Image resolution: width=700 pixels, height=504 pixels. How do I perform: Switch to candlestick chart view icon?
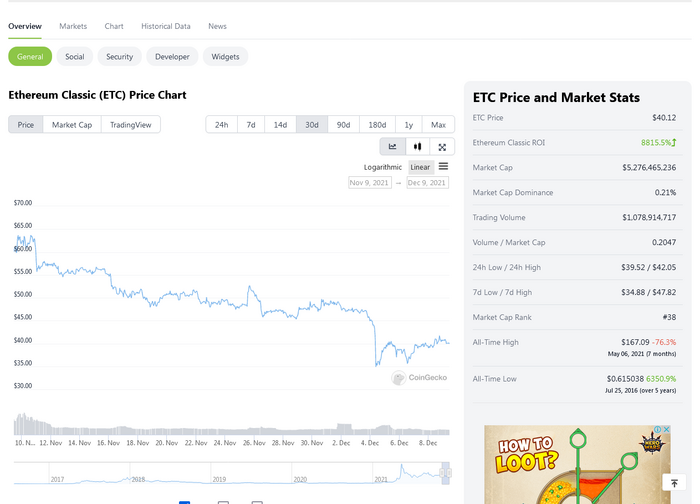[x=417, y=146]
